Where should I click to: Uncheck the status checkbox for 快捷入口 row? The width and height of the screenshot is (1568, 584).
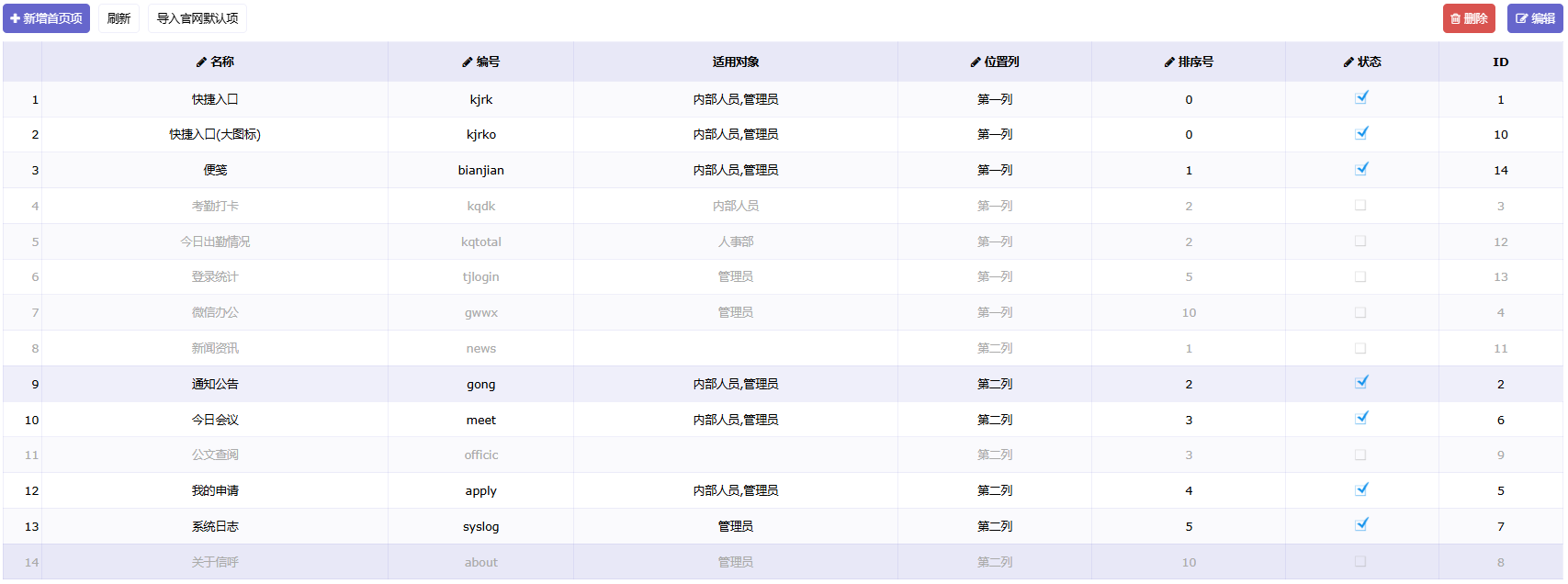coord(1361,98)
